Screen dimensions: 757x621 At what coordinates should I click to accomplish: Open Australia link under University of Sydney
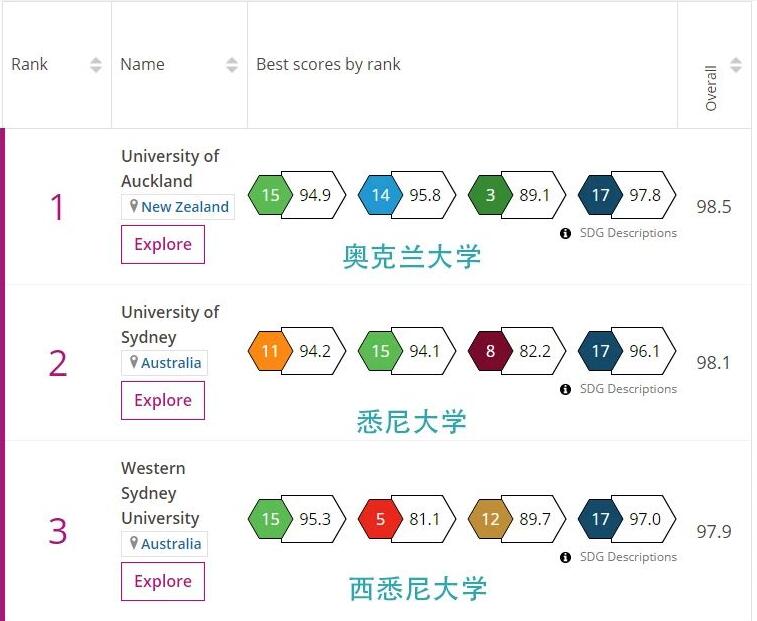coord(171,363)
